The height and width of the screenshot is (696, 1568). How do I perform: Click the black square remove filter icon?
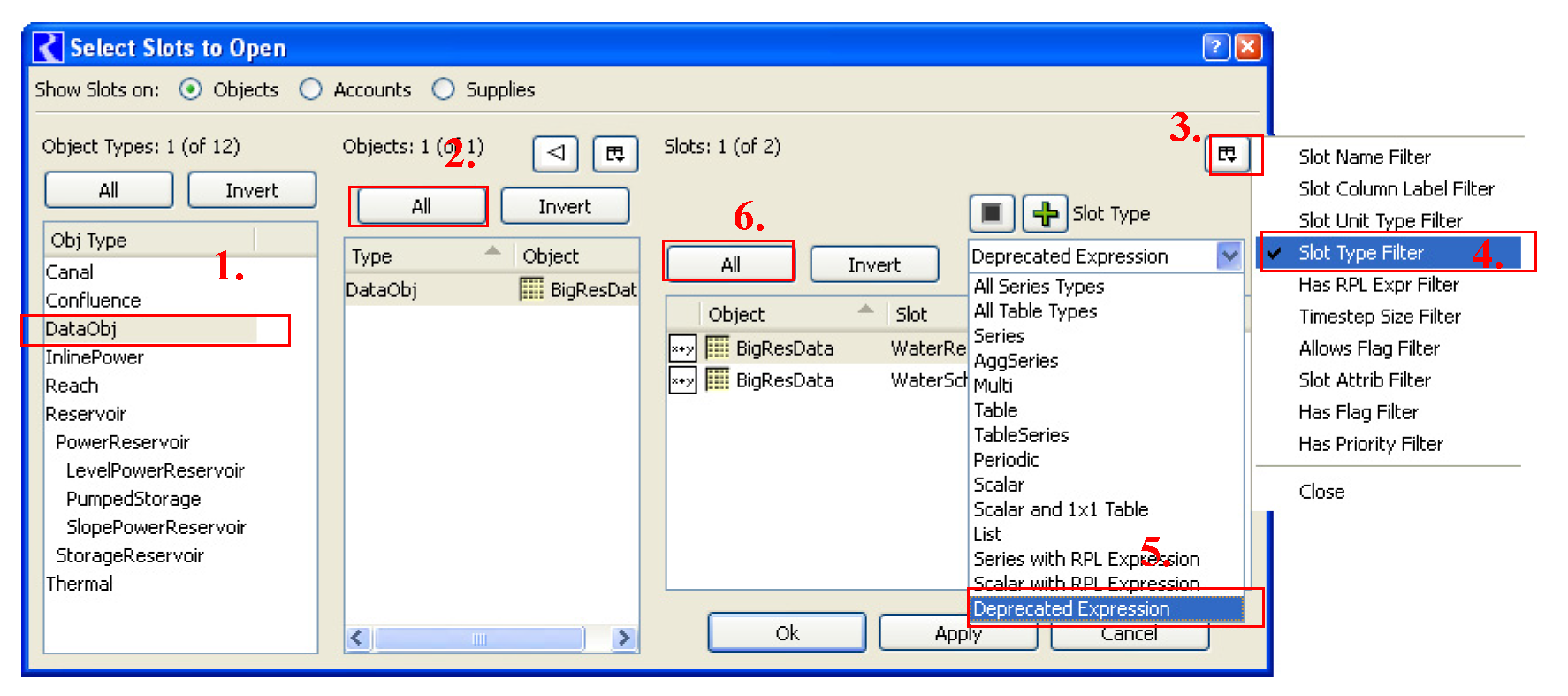(992, 213)
